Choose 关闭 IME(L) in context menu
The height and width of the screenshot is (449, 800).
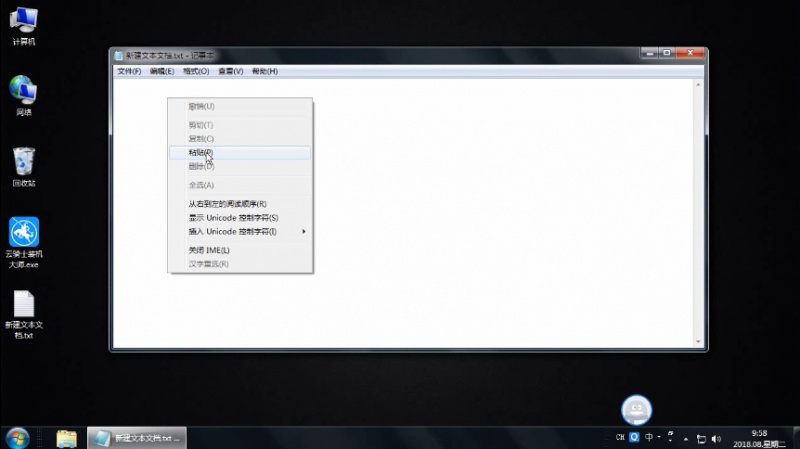click(x=240, y=250)
